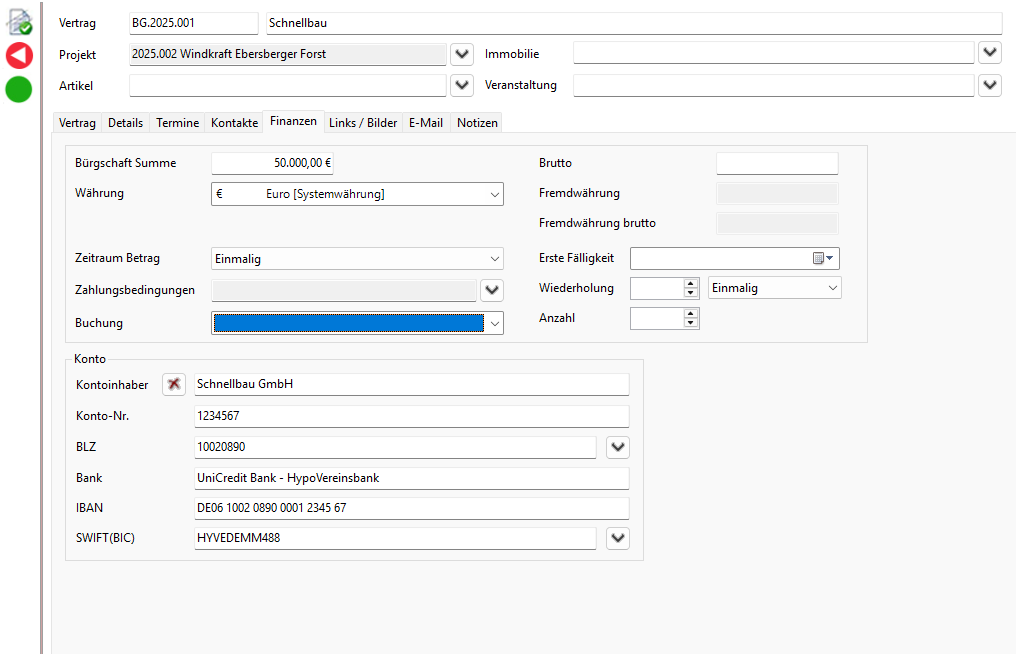1016x654 pixels.
Task: Click the Konto-Nr. field 1234567
Action: (411, 415)
